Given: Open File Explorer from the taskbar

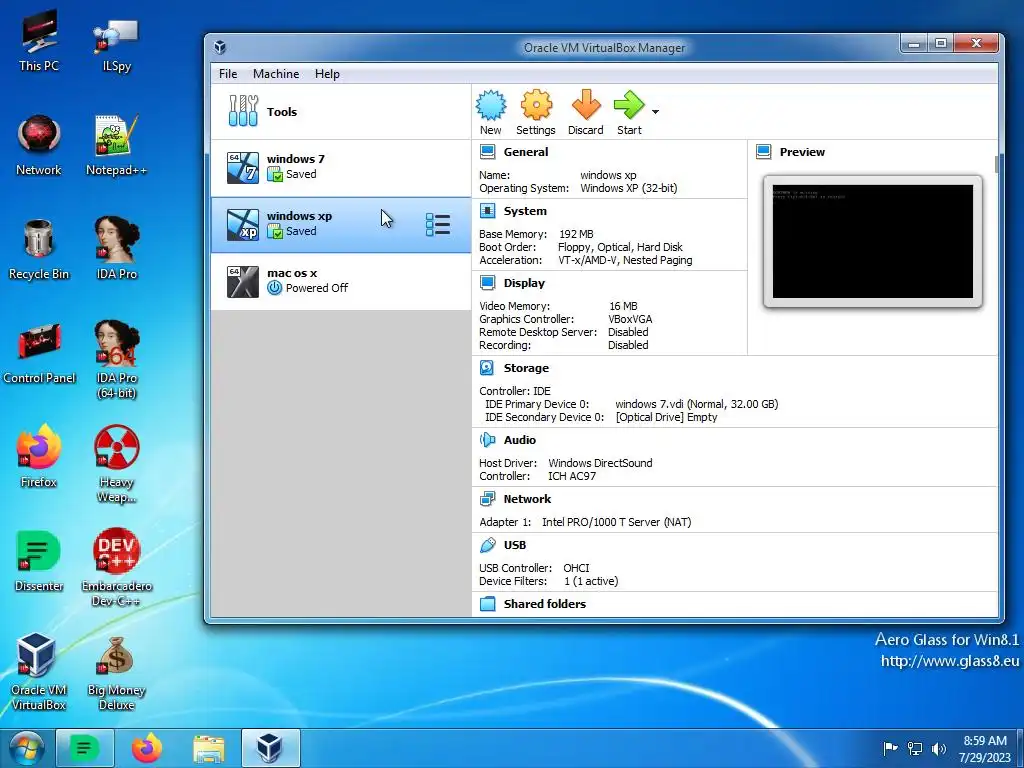Looking at the screenshot, I should (x=208, y=748).
